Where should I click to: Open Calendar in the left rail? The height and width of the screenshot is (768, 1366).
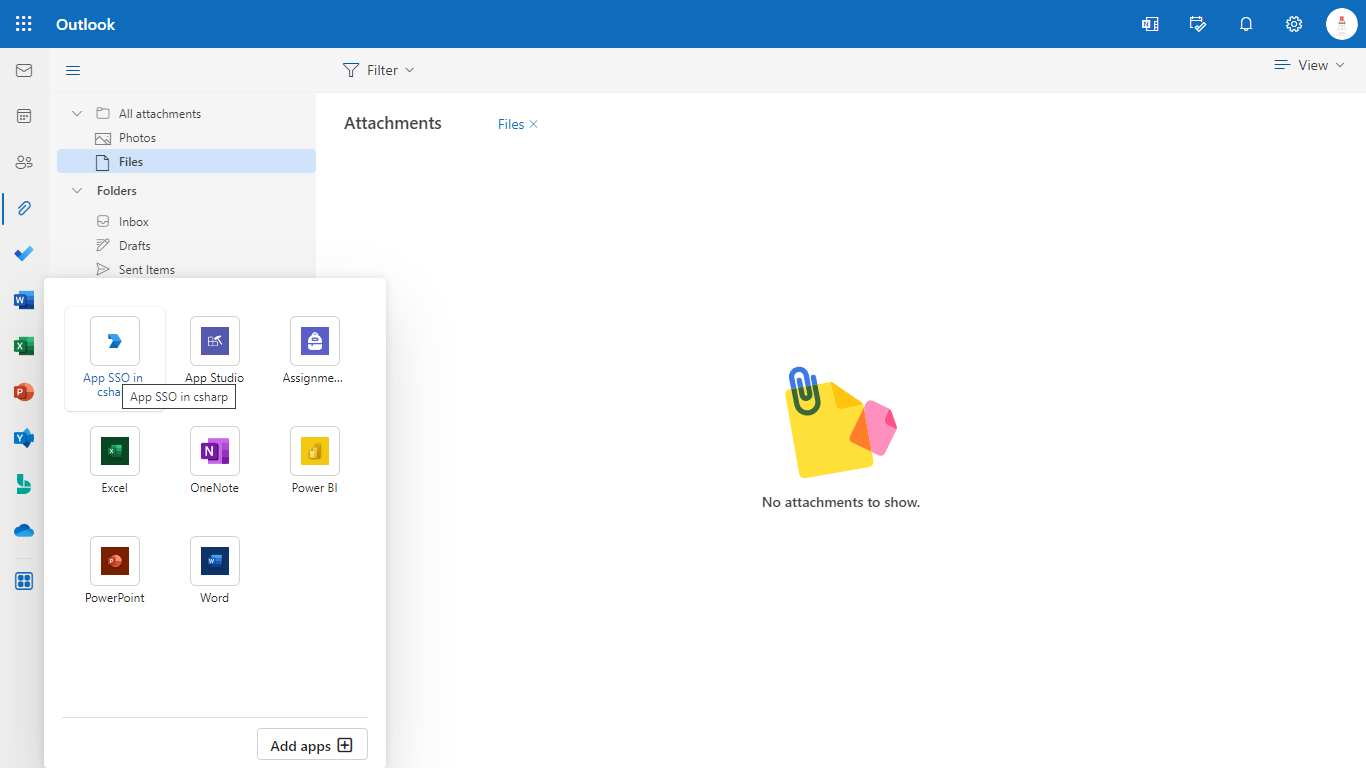24,116
